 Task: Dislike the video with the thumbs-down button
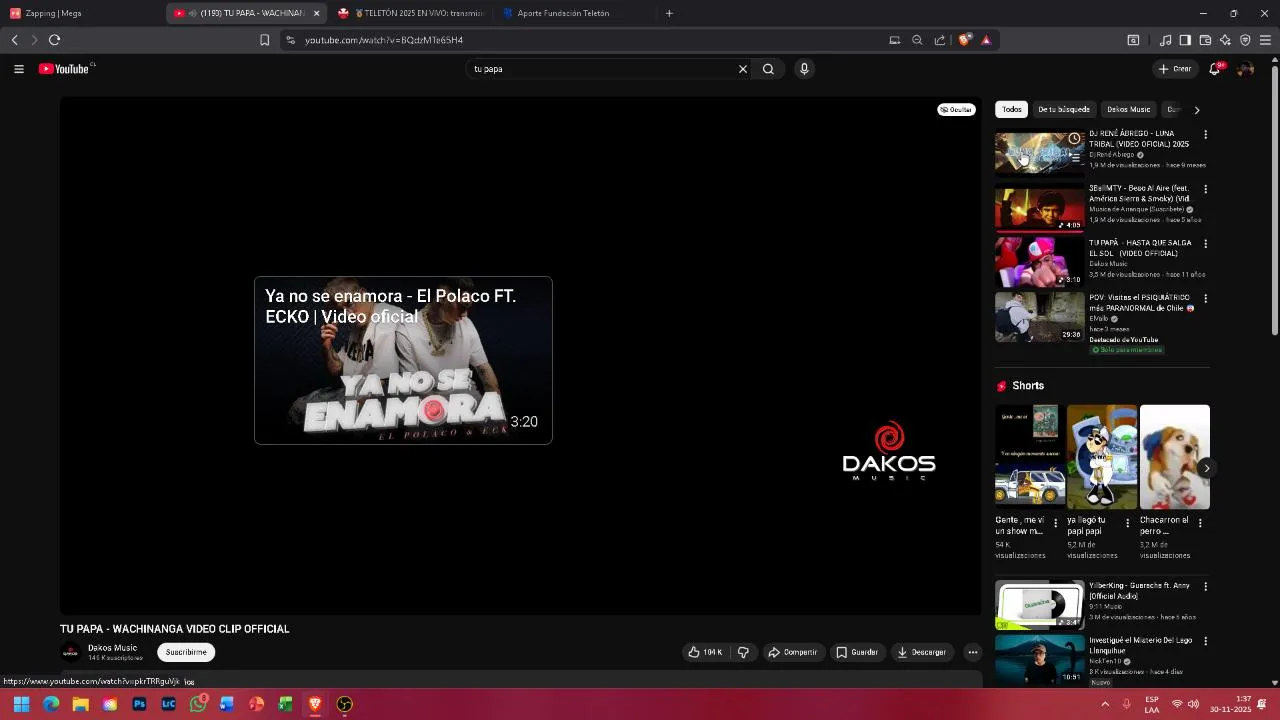click(743, 652)
